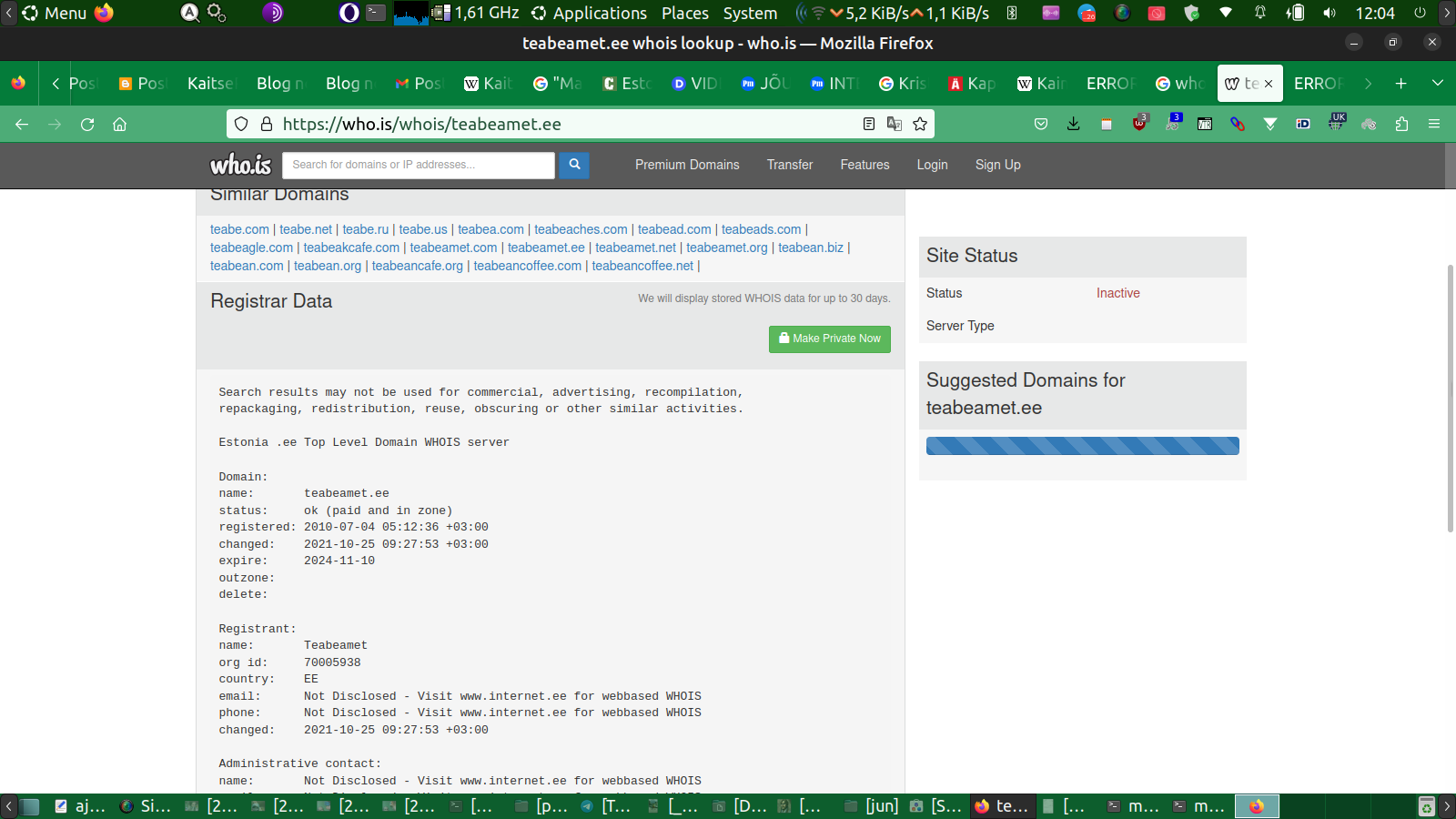Screen dimensions: 1456x819
Task: View site connection padlock details
Action: (x=267, y=124)
